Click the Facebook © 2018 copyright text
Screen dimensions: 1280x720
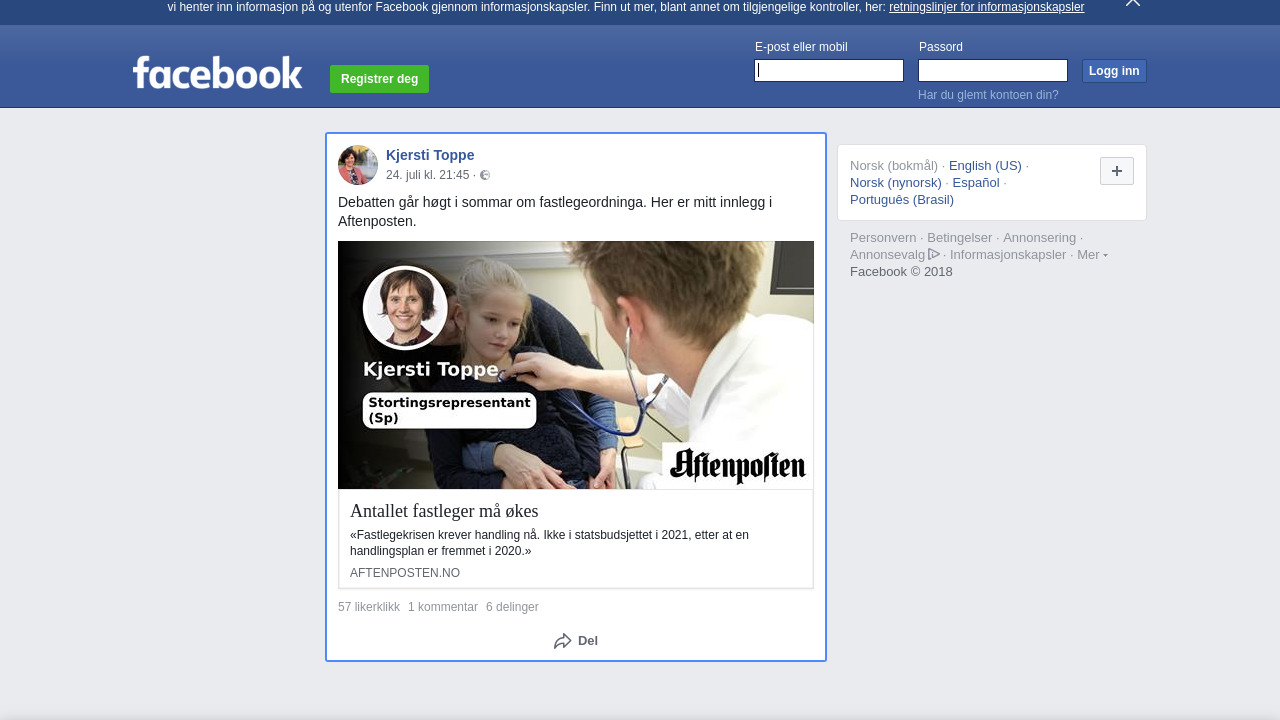click(x=901, y=272)
